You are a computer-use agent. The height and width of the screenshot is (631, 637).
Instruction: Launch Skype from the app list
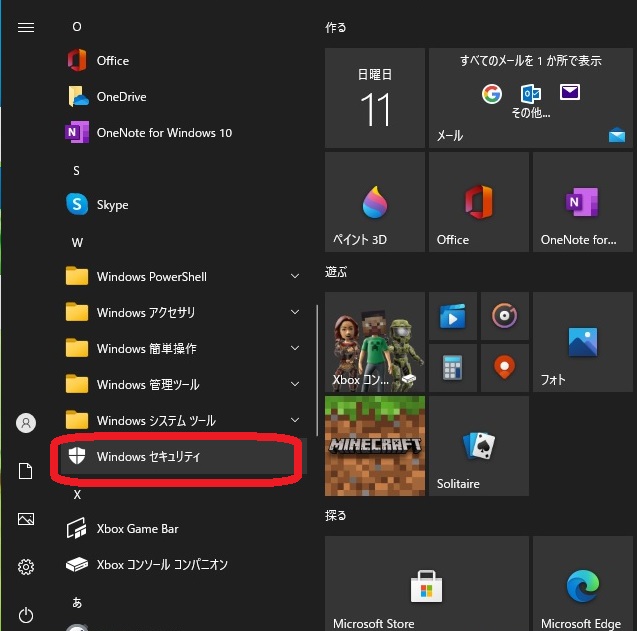coord(182,205)
